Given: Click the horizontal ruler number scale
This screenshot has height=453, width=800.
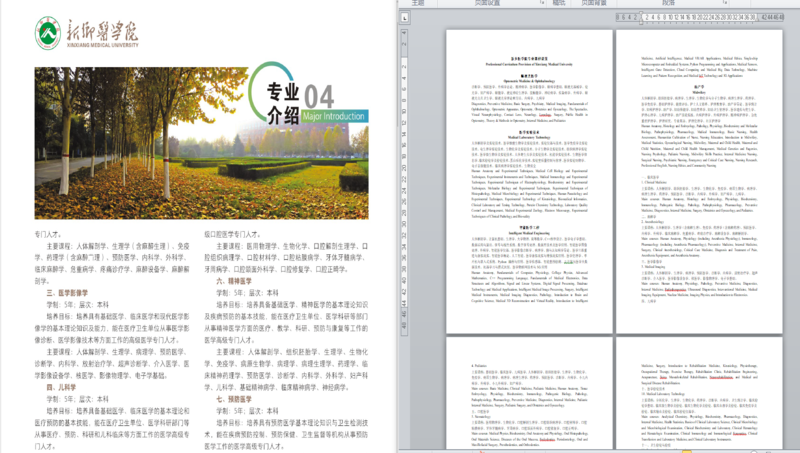Looking at the screenshot, I should 699,17.
